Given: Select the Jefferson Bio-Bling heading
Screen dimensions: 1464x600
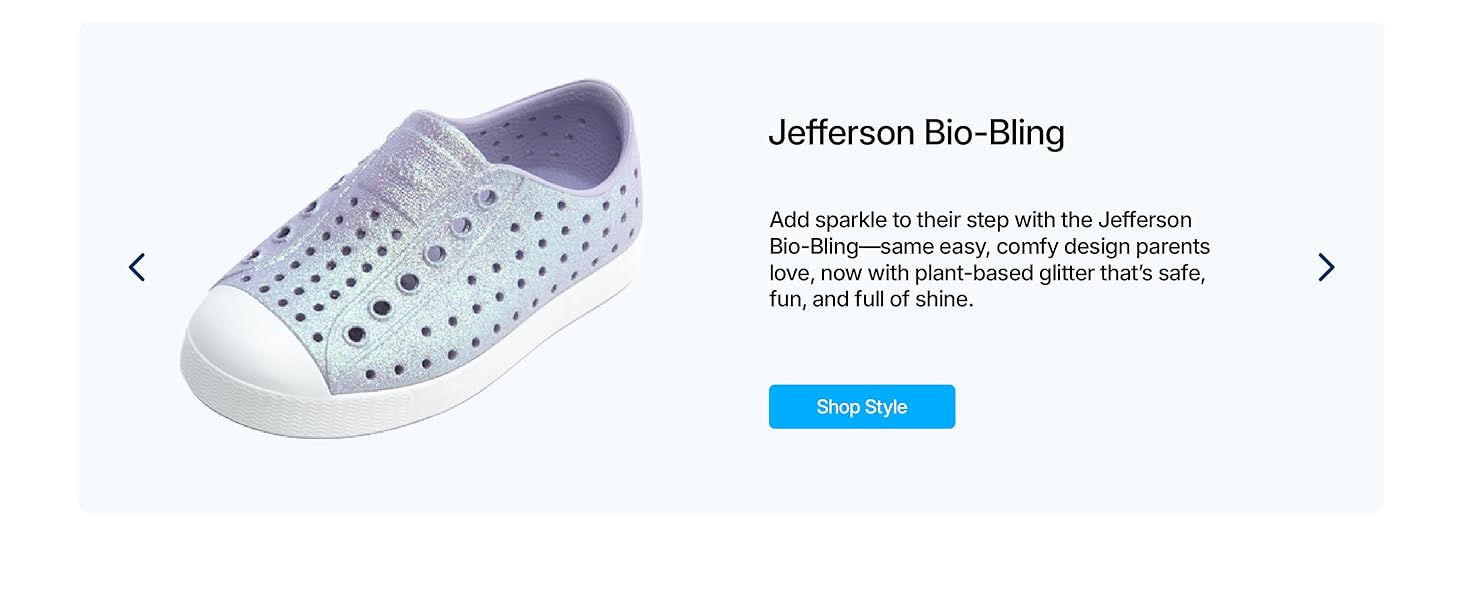Looking at the screenshot, I should [916, 133].
